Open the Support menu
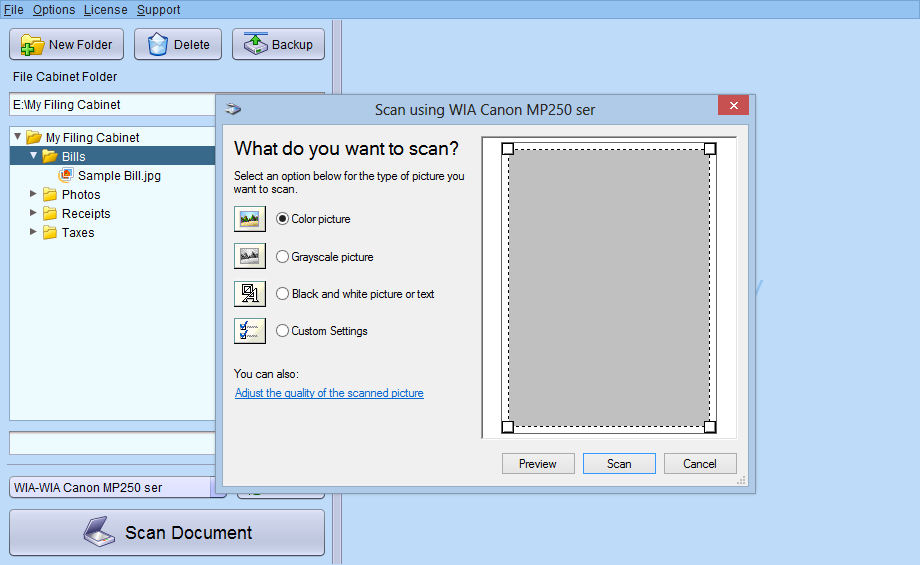Image resolution: width=920 pixels, height=565 pixels. 158,9
